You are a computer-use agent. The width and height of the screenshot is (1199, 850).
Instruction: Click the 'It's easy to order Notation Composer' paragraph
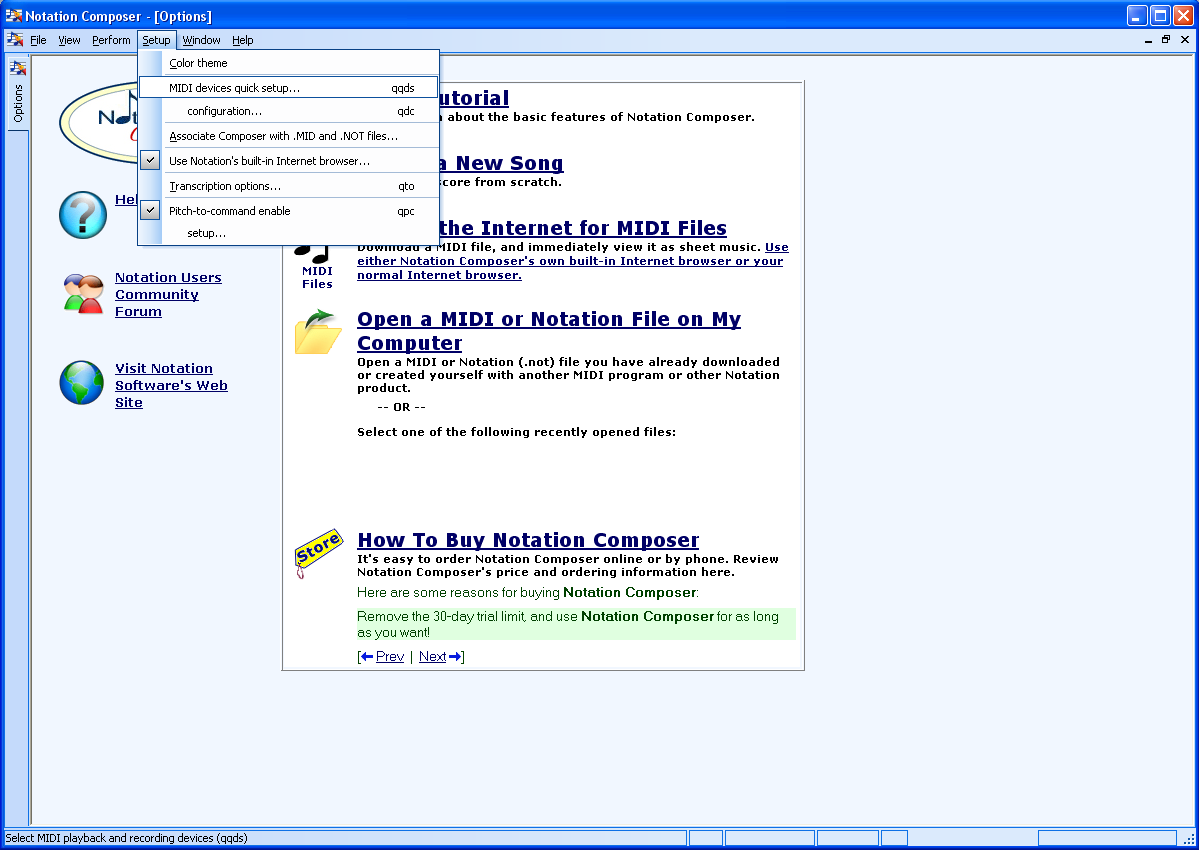(568, 566)
